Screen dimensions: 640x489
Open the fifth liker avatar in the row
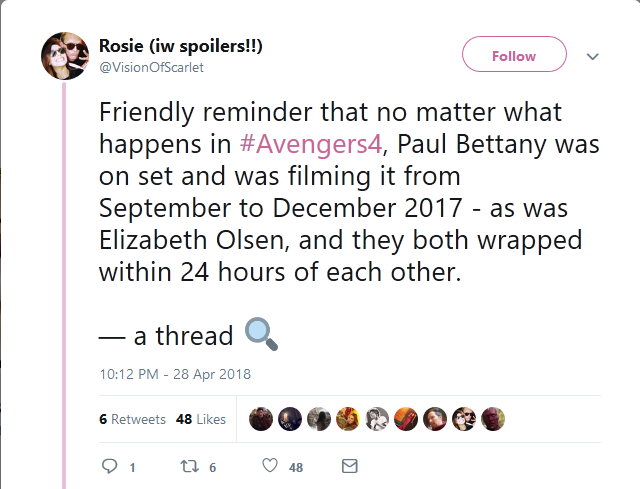pos(377,419)
